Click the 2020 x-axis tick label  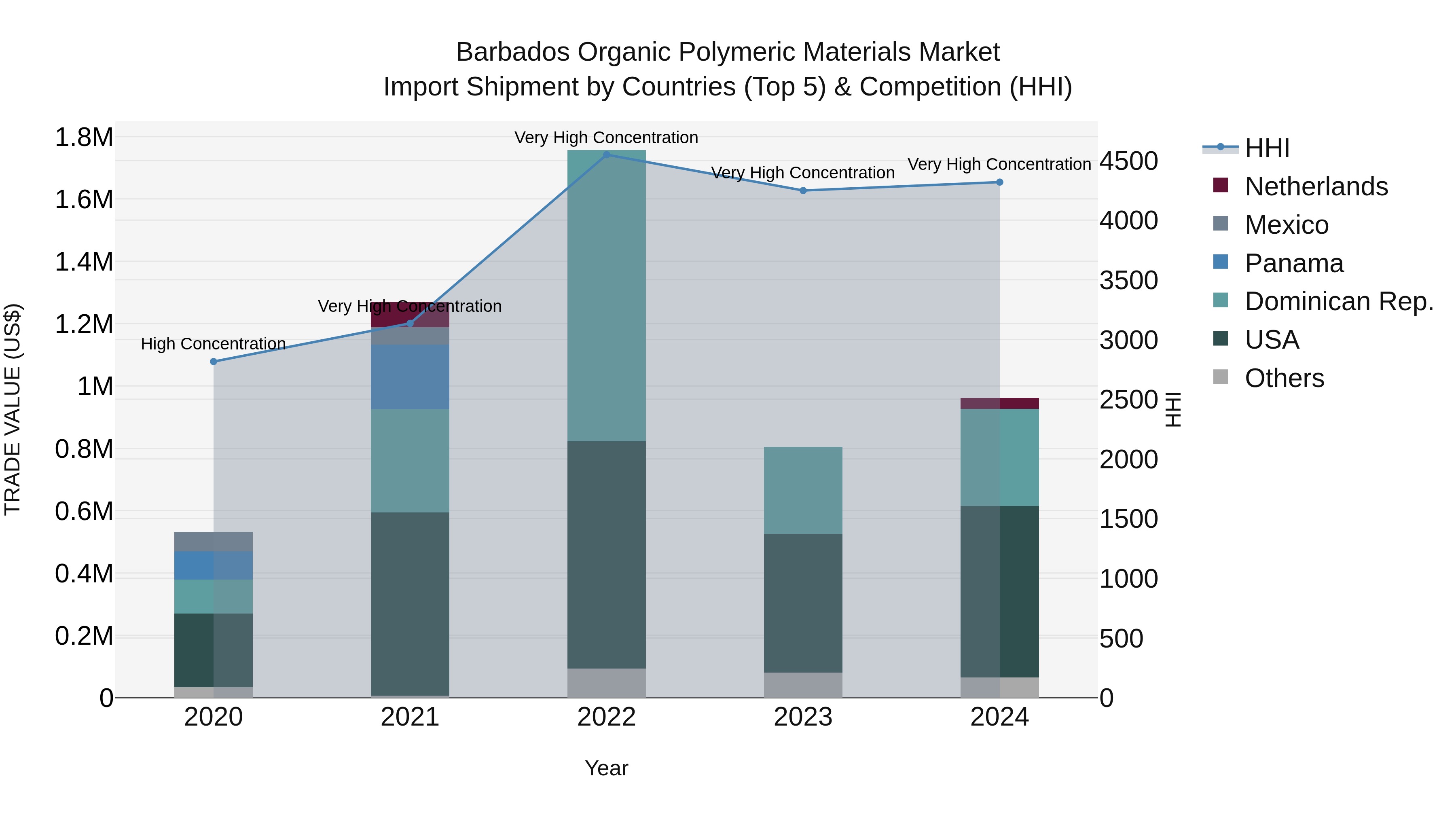point(214,717)
